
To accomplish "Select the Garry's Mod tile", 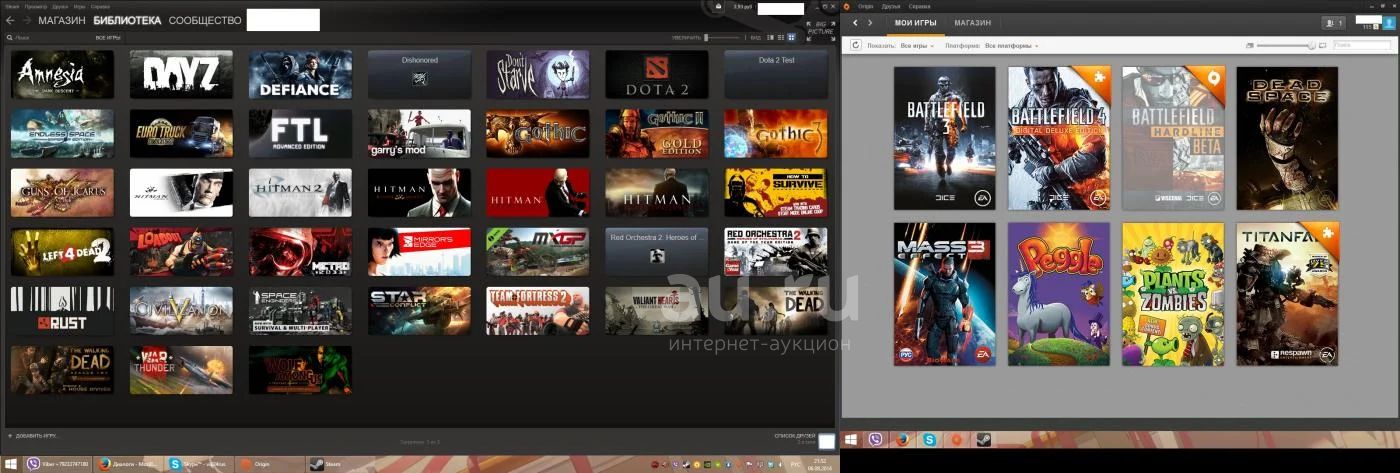I will (419, 134).
